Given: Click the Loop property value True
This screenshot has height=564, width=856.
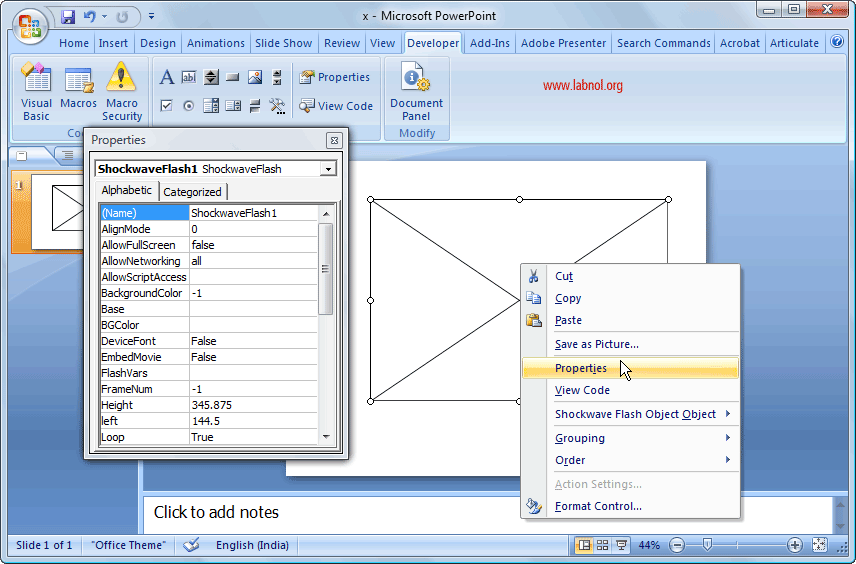Looking at the screenshot, I should click(x=253, y=437).
